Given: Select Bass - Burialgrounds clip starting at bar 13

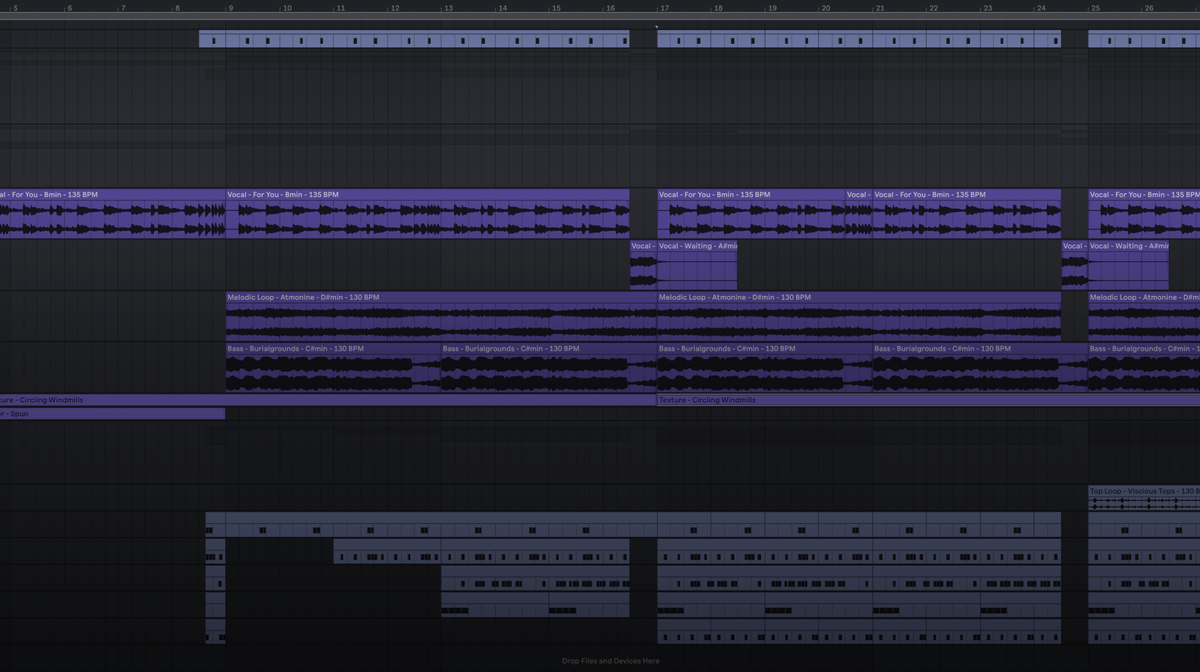Looking at the screenshot, I should click(x=549, y=368).
